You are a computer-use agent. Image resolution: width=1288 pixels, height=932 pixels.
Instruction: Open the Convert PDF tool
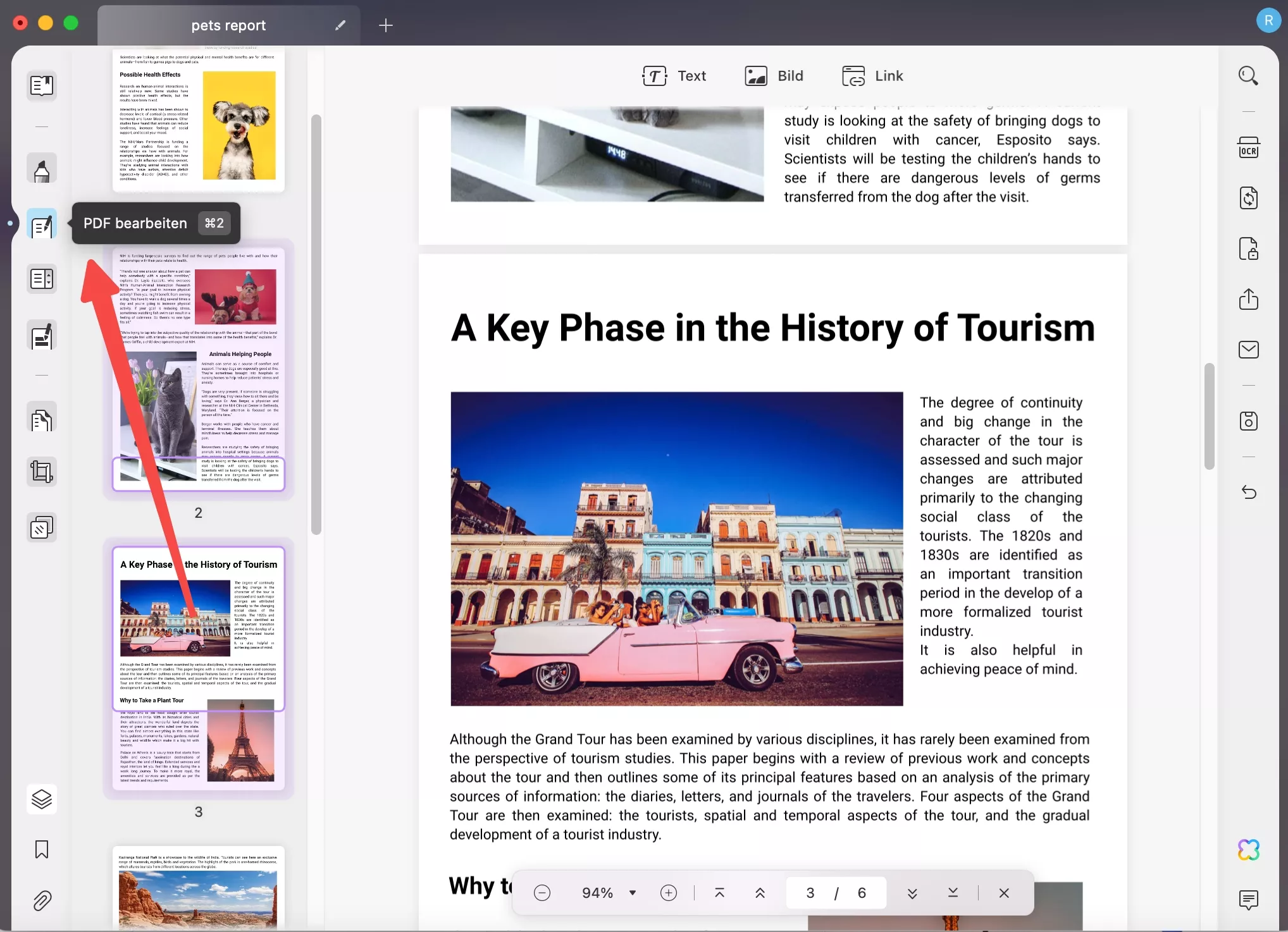point(1248,197)
